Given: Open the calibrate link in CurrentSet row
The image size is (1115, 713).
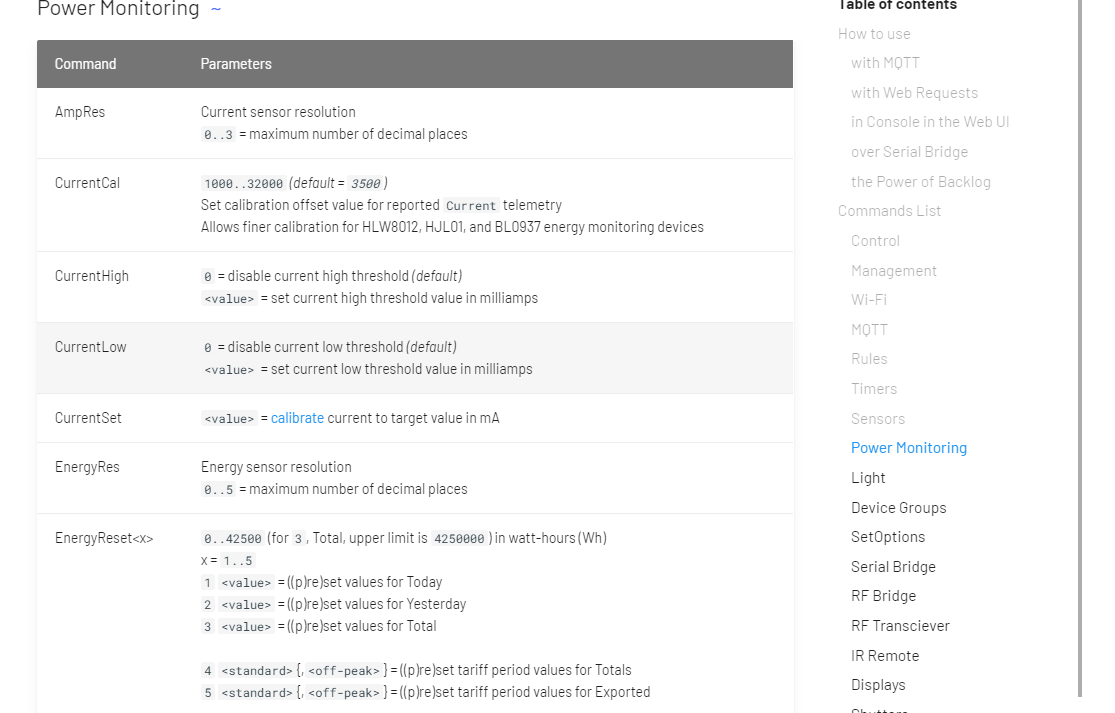Looking at the screenshot, I should point(297,418).
